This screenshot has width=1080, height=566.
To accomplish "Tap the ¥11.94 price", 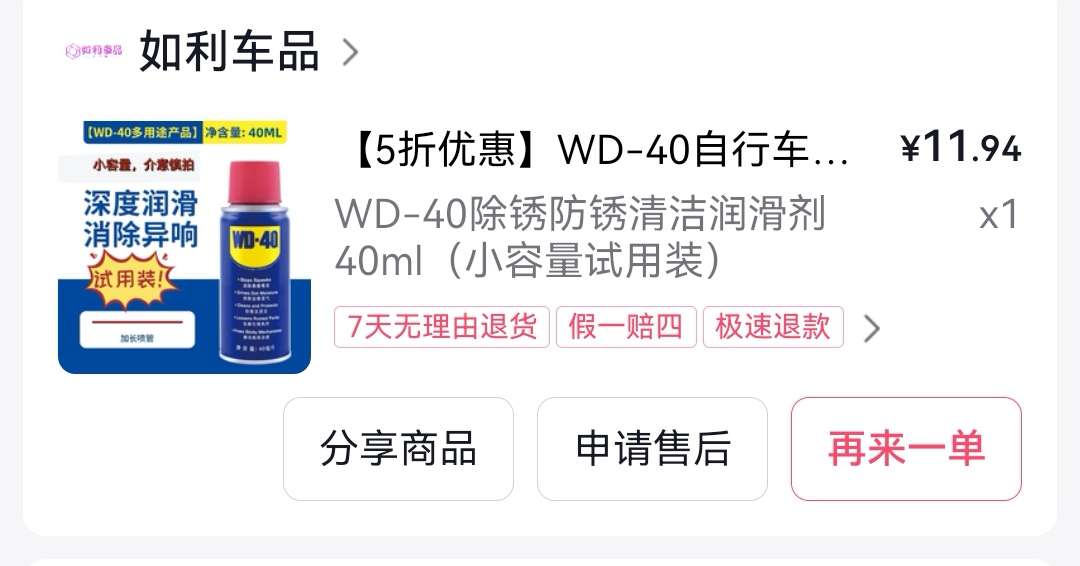I will pos(961,147).
